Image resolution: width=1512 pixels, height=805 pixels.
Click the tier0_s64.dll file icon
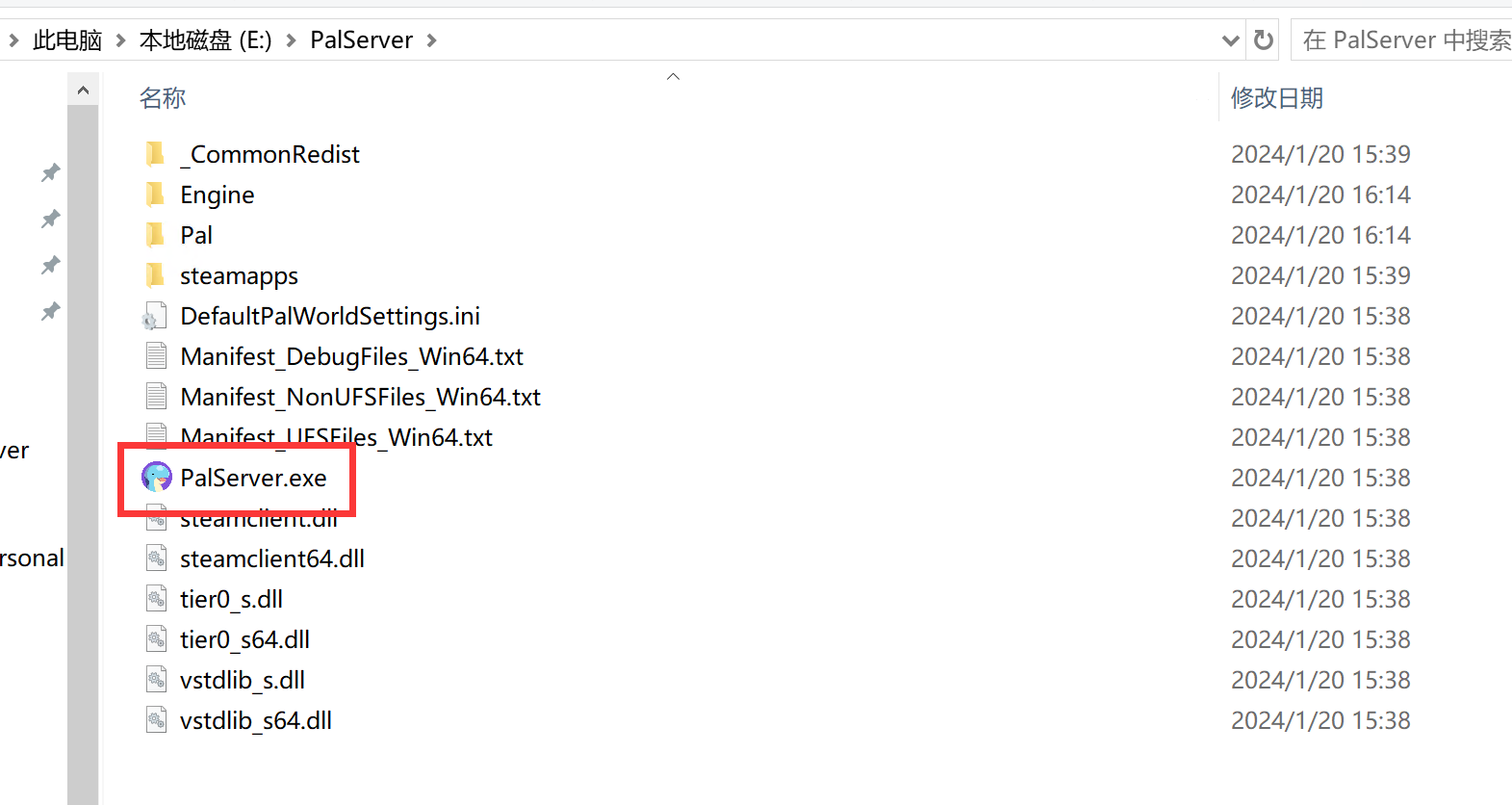coord(156,639)
